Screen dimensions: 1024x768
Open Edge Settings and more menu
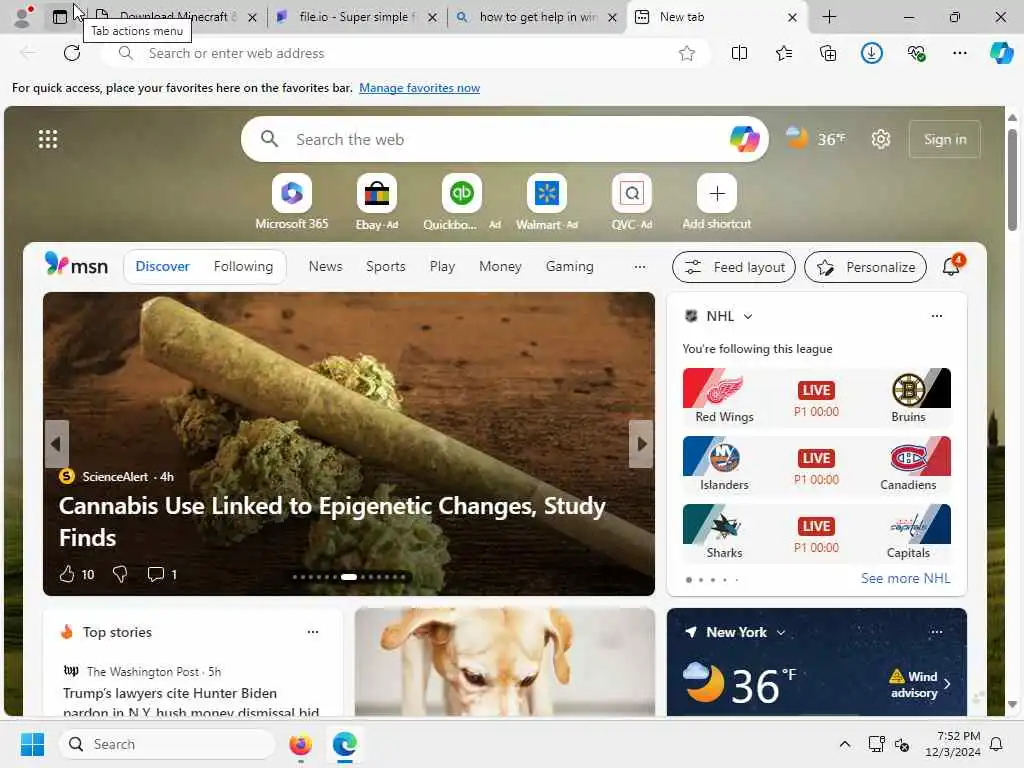(x=959, y=53)
